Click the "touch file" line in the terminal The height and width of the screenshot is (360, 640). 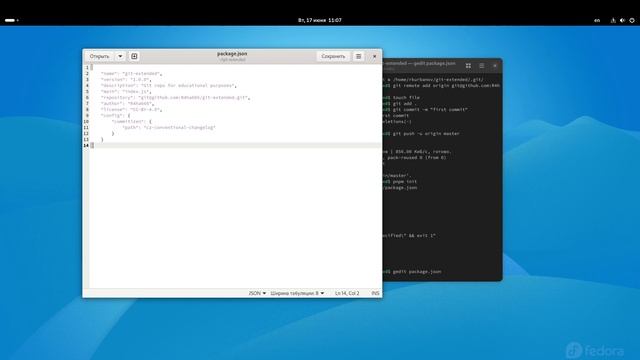tap(406, 98)
